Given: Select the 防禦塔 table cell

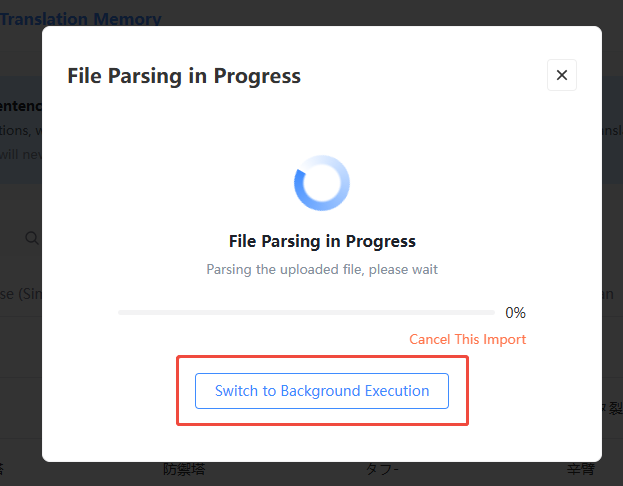Looking at the screenshot, I should [184, 469].
